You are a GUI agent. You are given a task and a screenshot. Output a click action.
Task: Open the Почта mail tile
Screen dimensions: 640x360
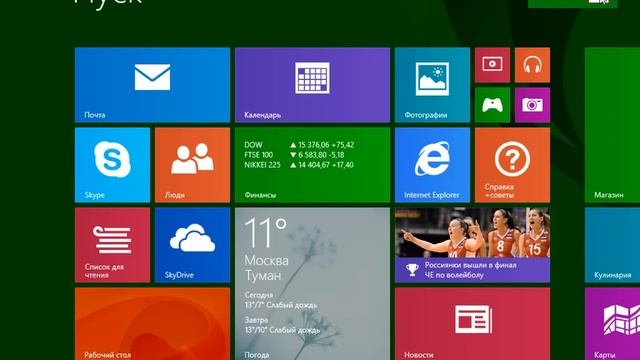point(152,85)
